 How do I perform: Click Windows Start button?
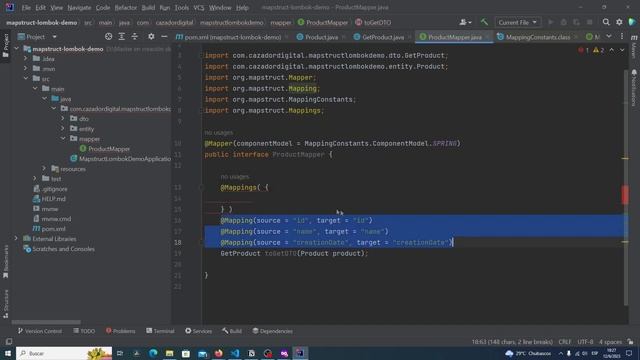point(8,353)
